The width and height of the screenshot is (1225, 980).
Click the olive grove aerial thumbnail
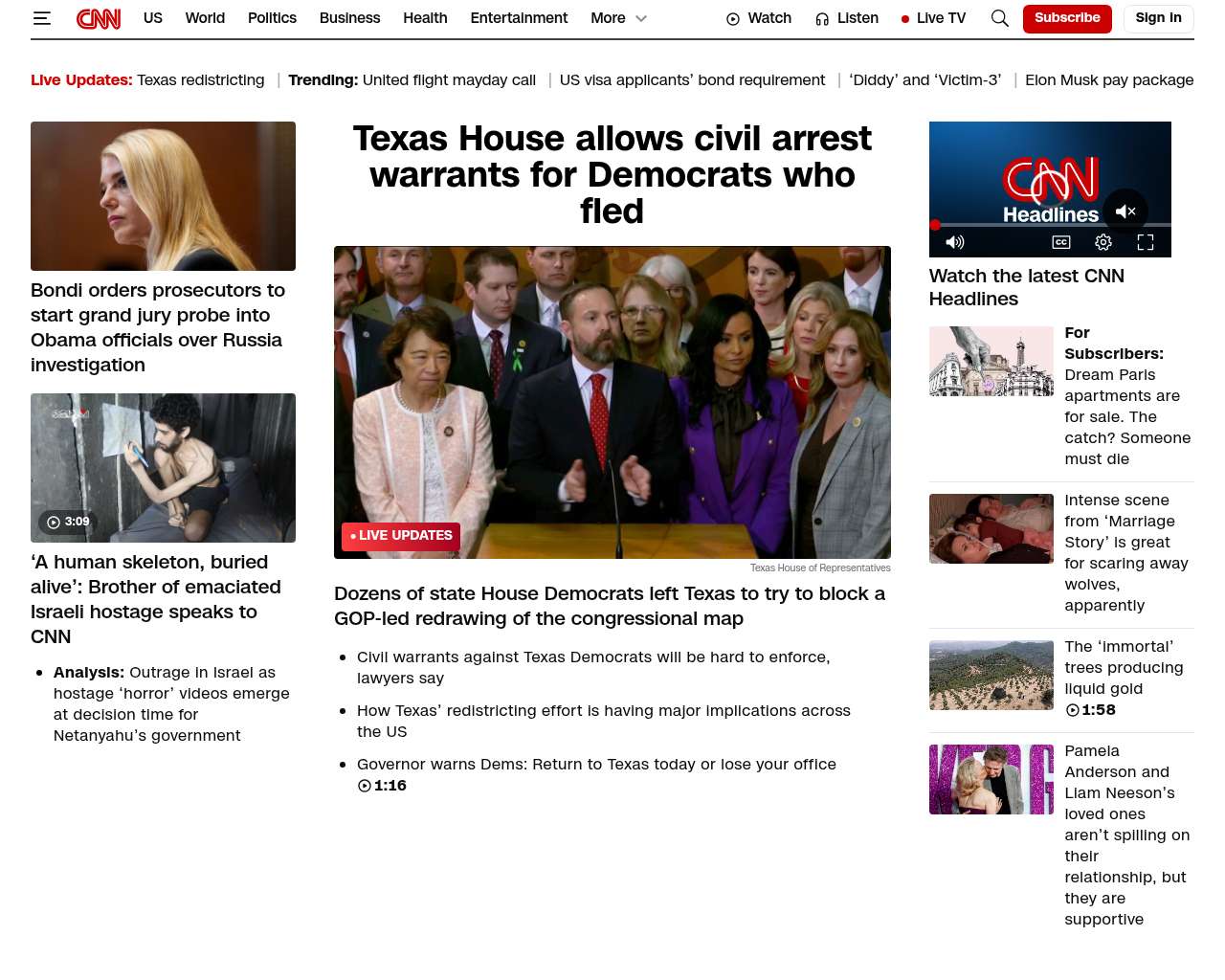(991, 676)
